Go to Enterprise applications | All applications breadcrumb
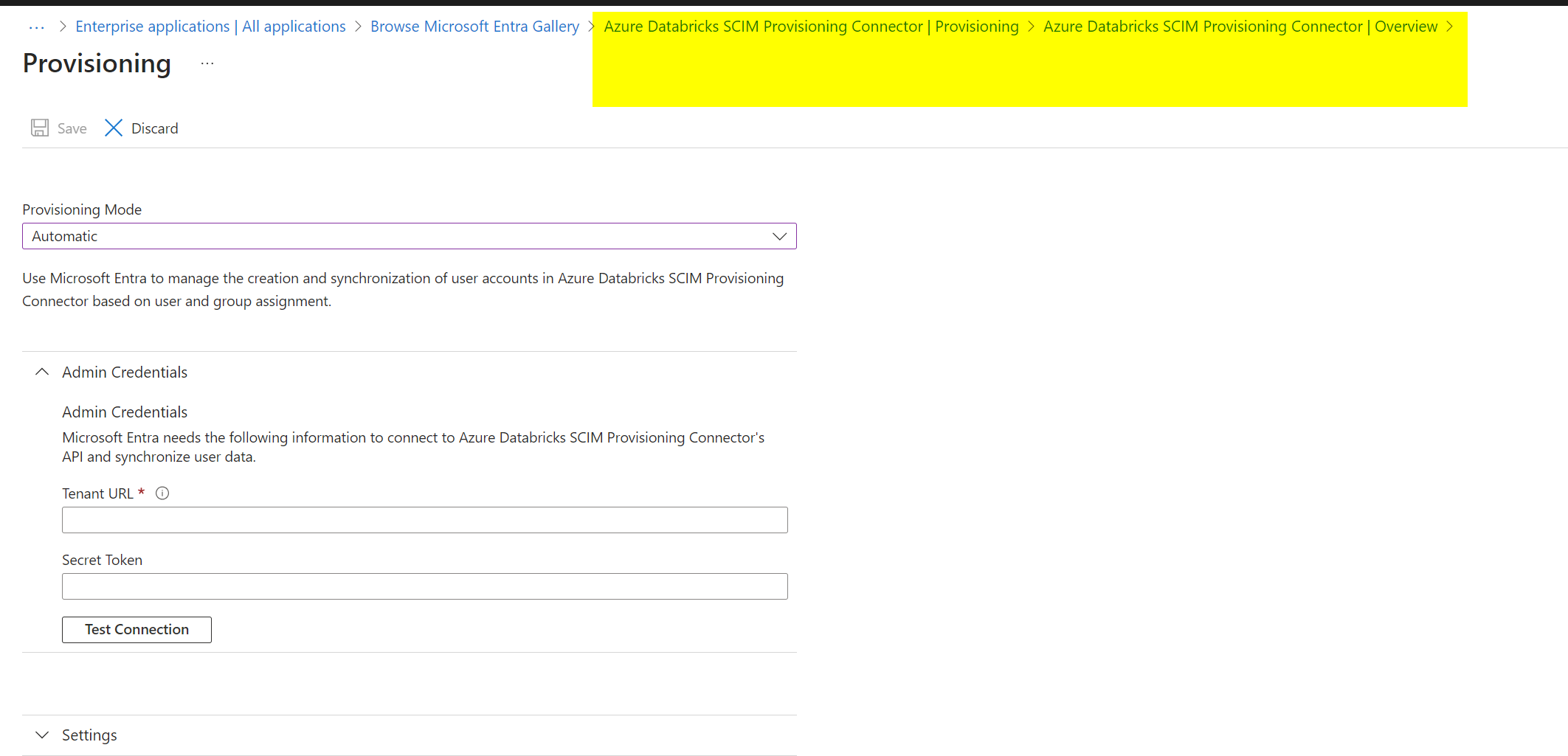 coord(210,27)
